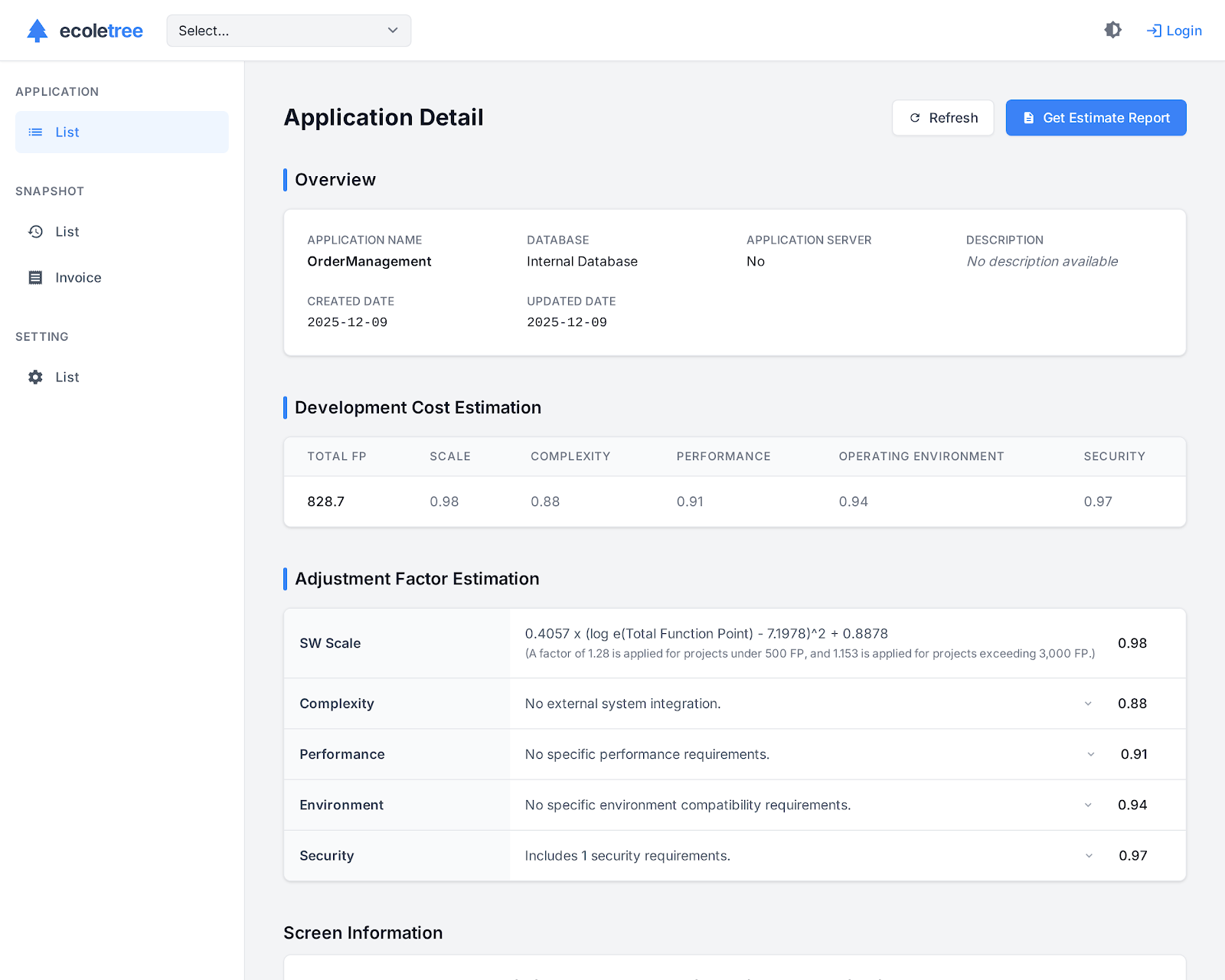This screenshot has width=1225, height=980.
Task: Select 'No specific environment compatibility requirements.' text
Action: (x=688, y=805)
